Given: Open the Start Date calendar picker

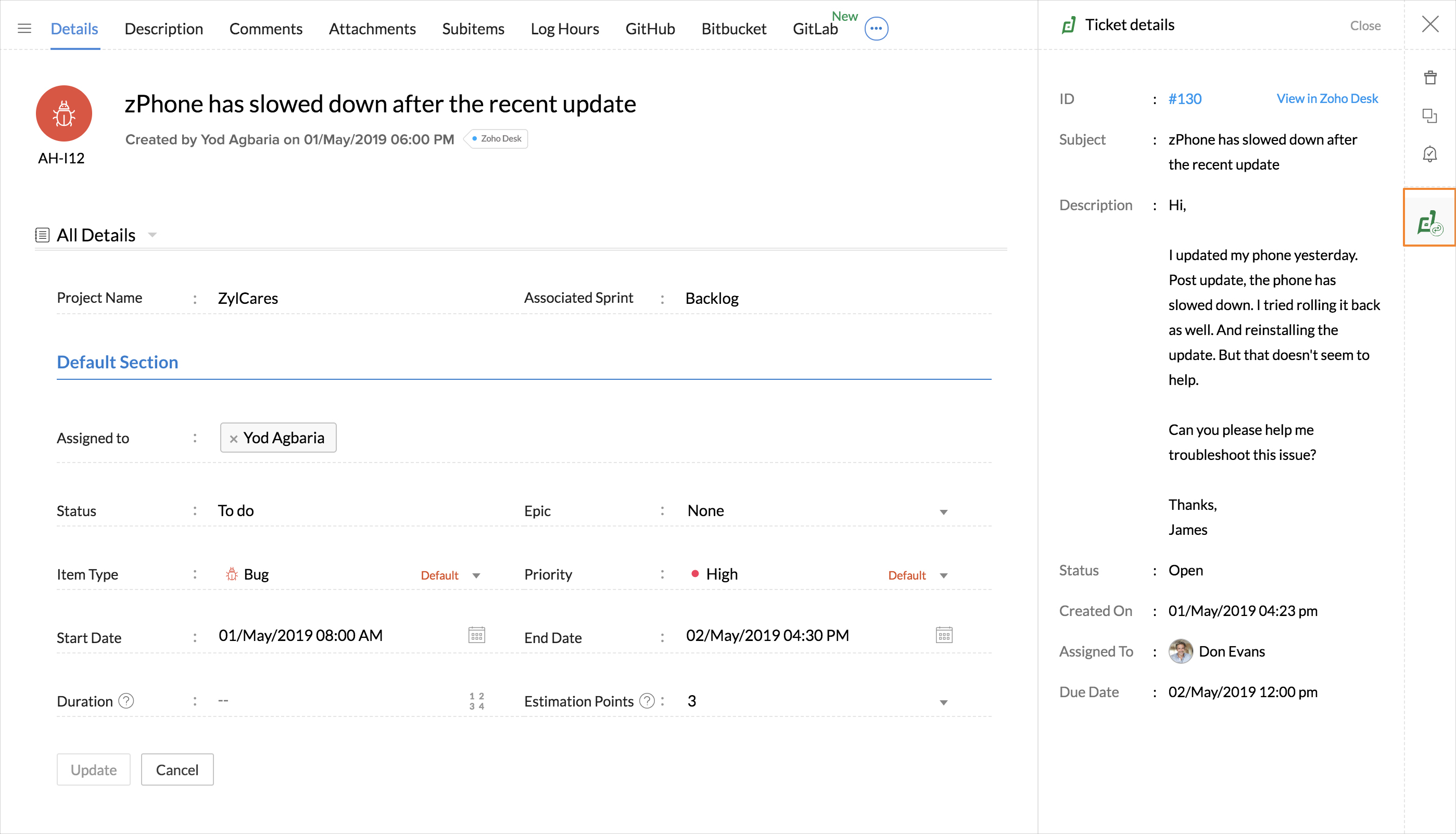Looking at the screenshot, I should tap(476, 635).
